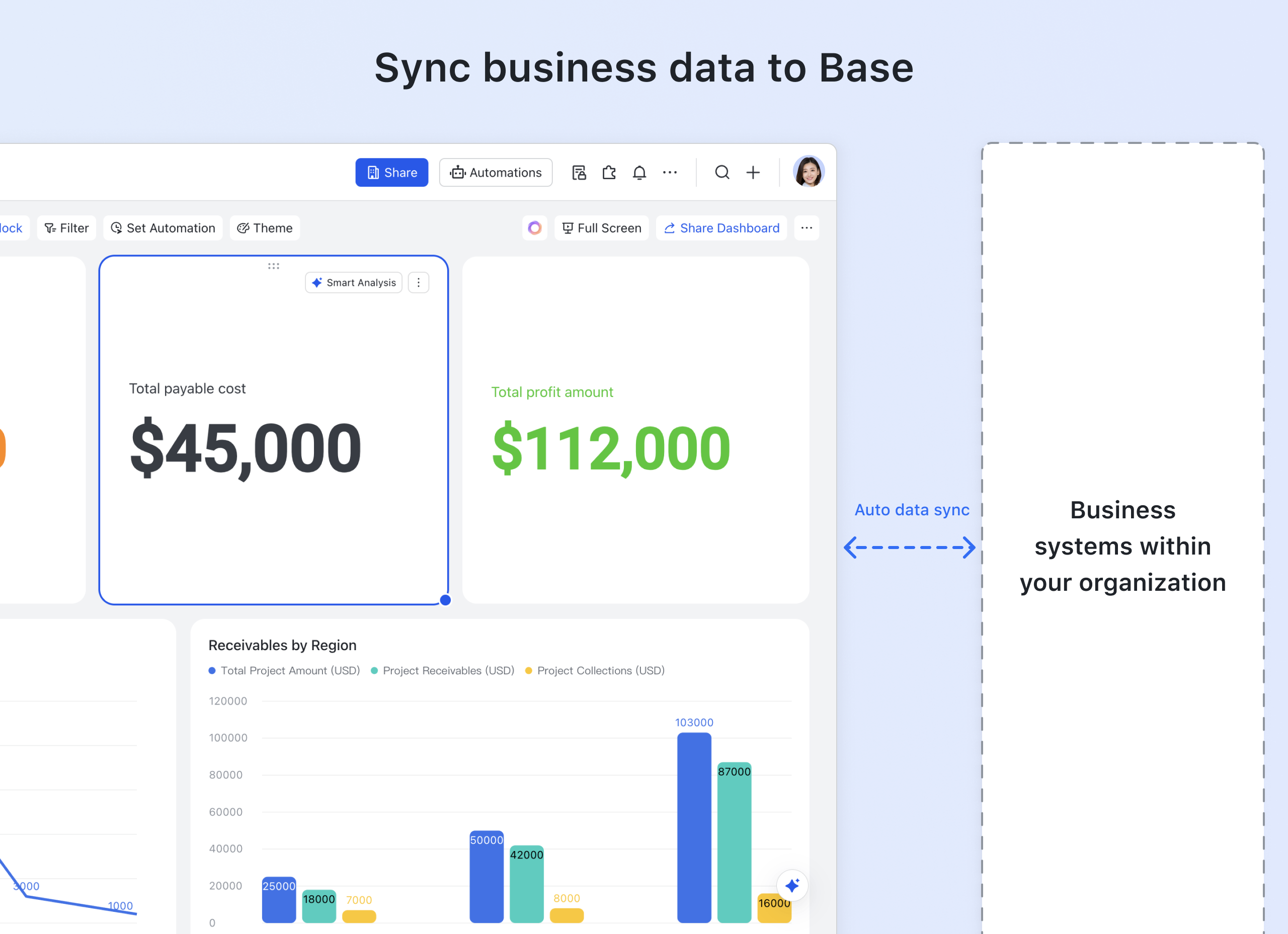The width and height of the screenshot is (1288, 934).
Task: Open dashboard toolbar more options menu
Action: [x=806, y=228]
